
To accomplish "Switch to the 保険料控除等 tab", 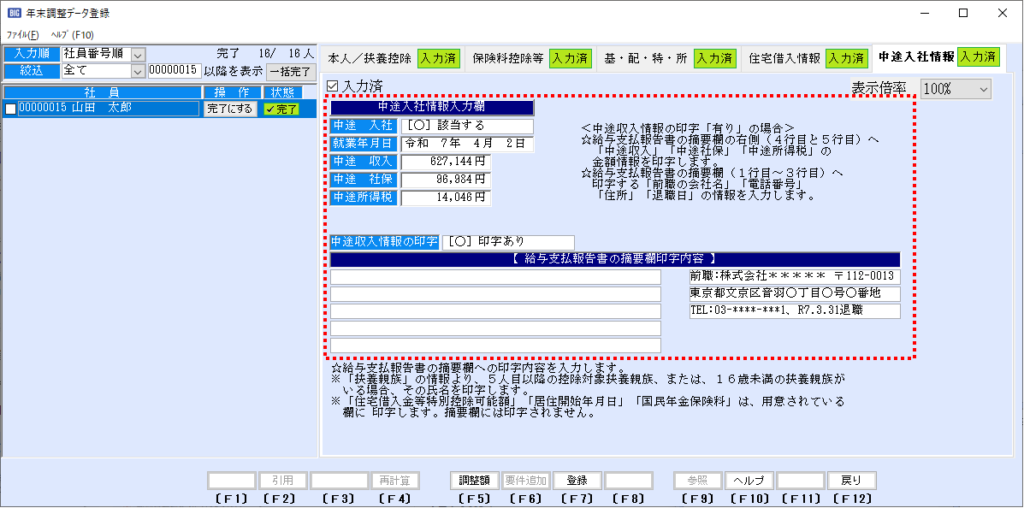I will [x=507, y=58].
